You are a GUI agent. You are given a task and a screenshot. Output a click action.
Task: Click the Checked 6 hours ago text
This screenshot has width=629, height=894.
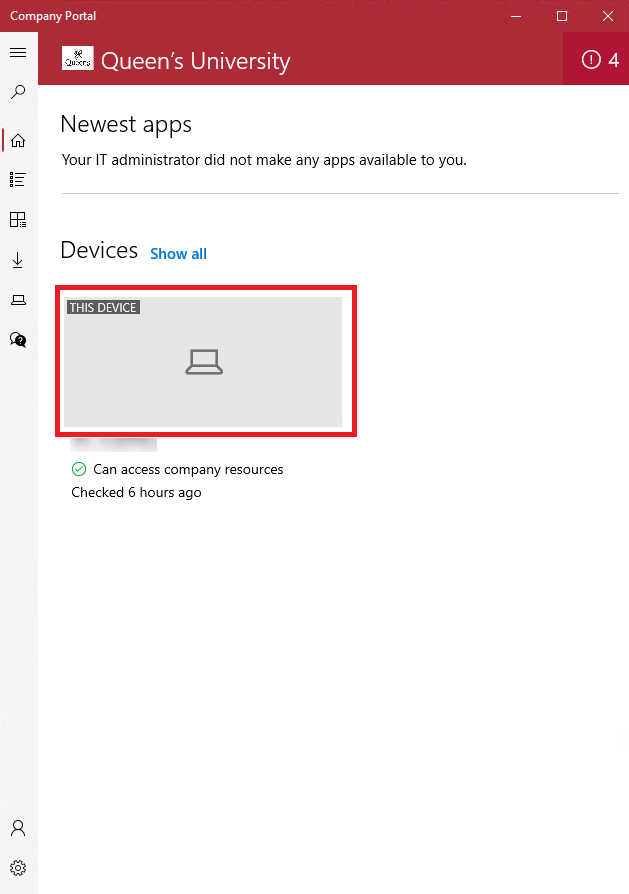(135, 492)
